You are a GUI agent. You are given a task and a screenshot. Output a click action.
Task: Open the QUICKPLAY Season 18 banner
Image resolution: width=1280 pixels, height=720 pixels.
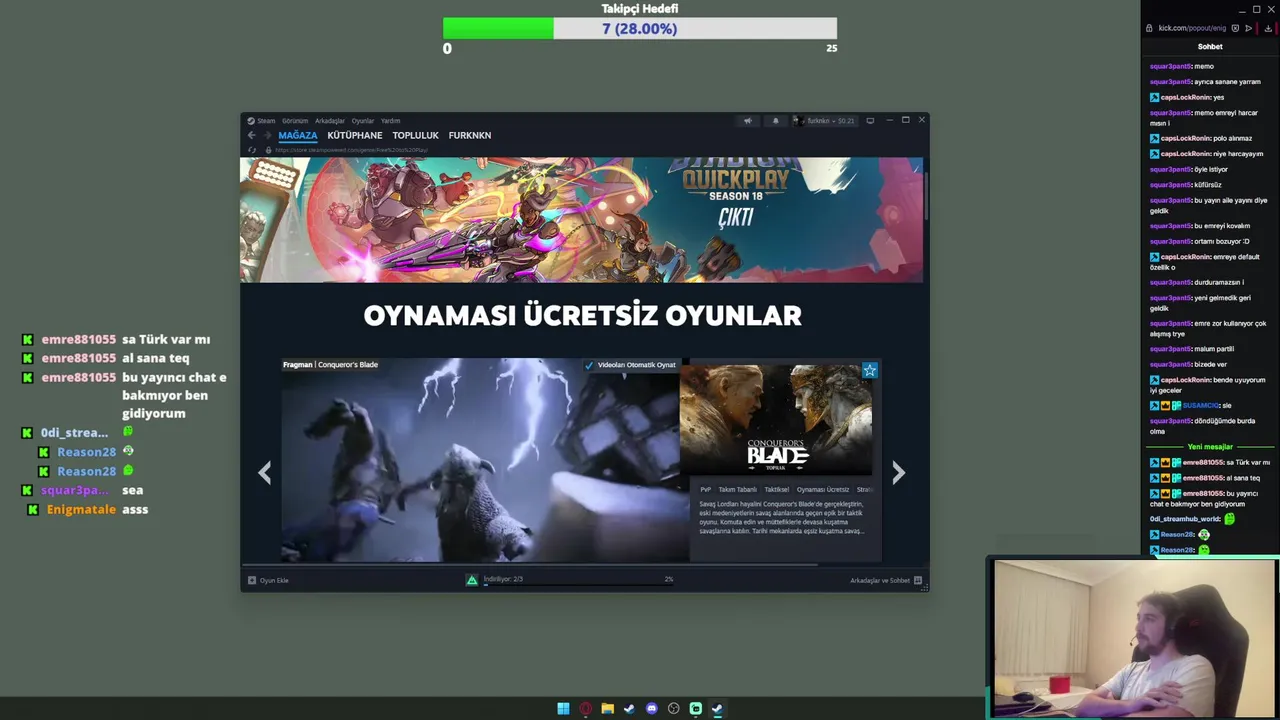581,220
